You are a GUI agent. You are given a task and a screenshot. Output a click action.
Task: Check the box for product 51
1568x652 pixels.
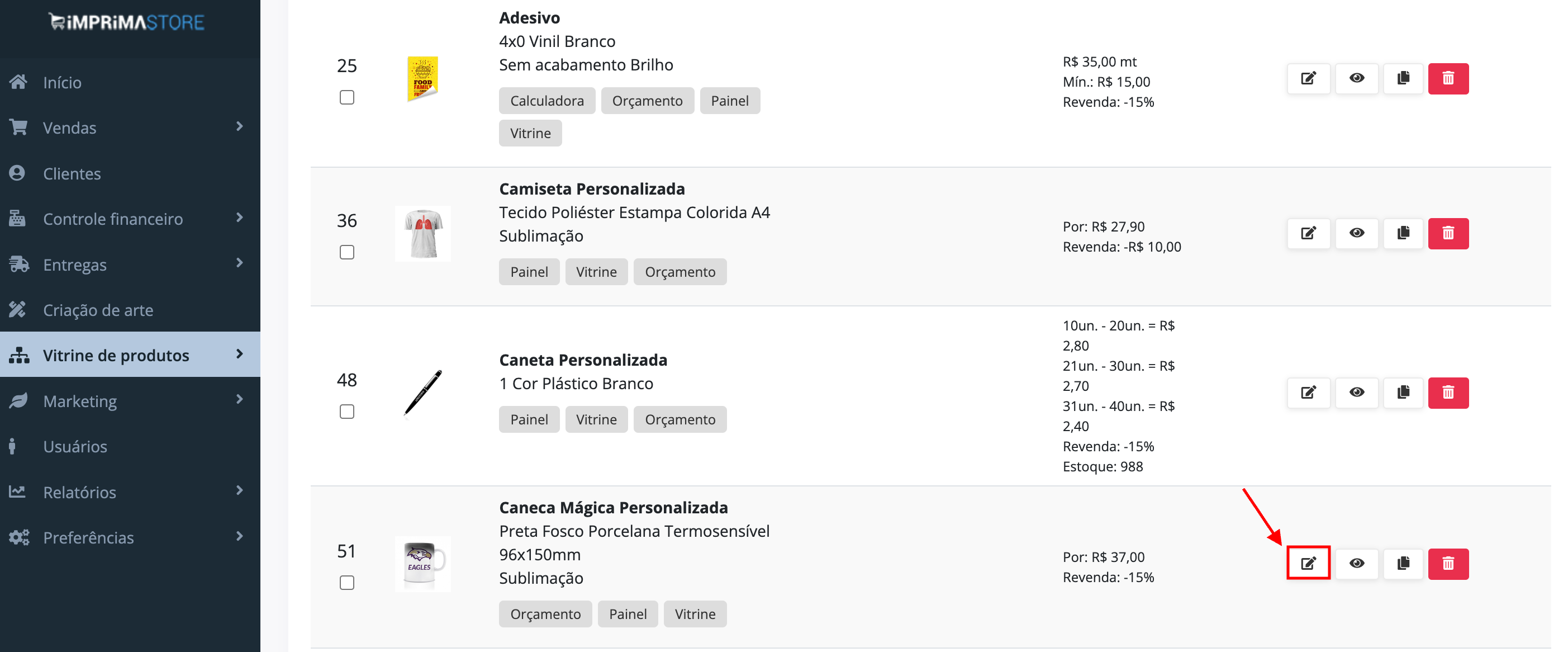[347, 583]
